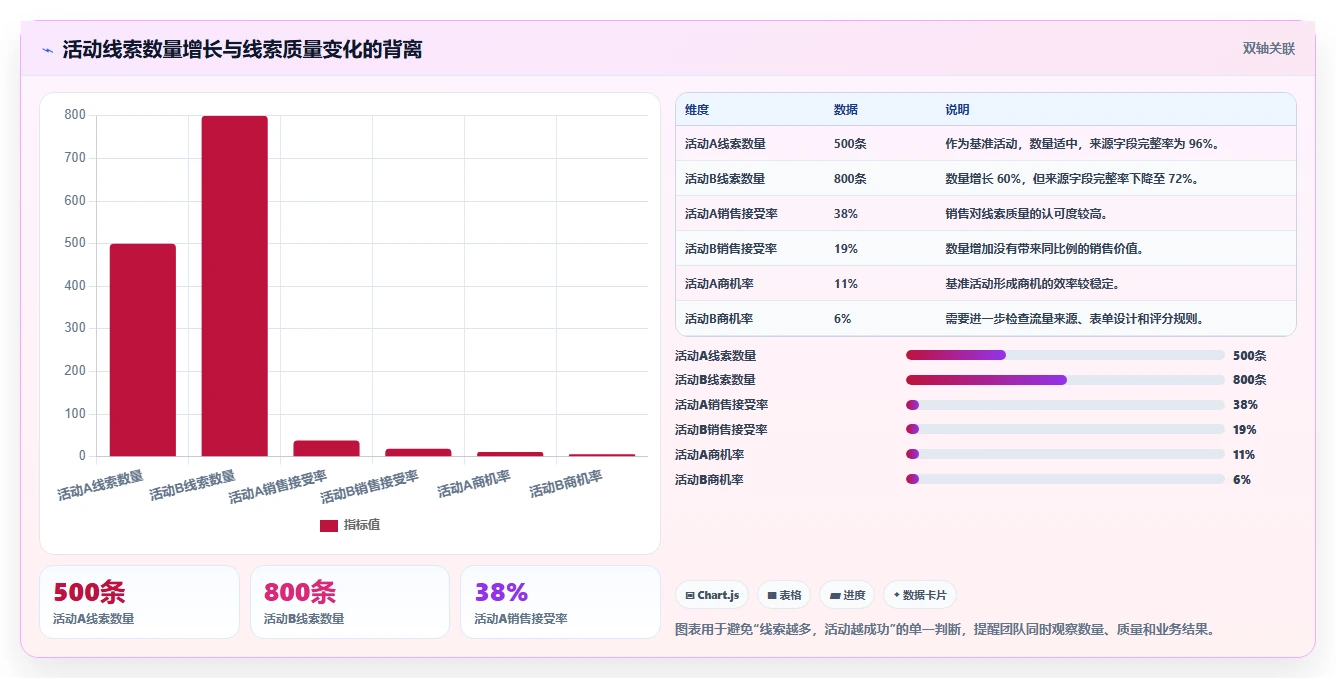
Task: Click the 活动A线索数量 progress bar
Action: click(x=1065, y=355)
